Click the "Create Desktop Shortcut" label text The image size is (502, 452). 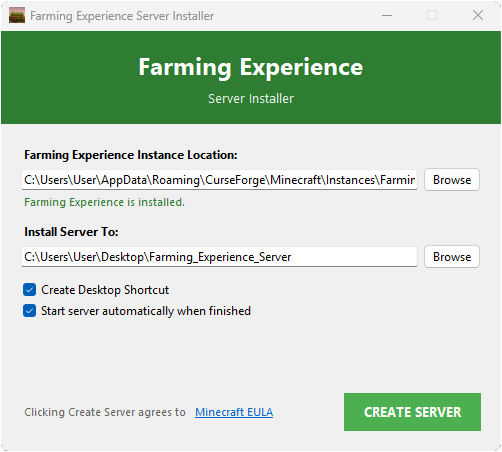click(105, 290)
